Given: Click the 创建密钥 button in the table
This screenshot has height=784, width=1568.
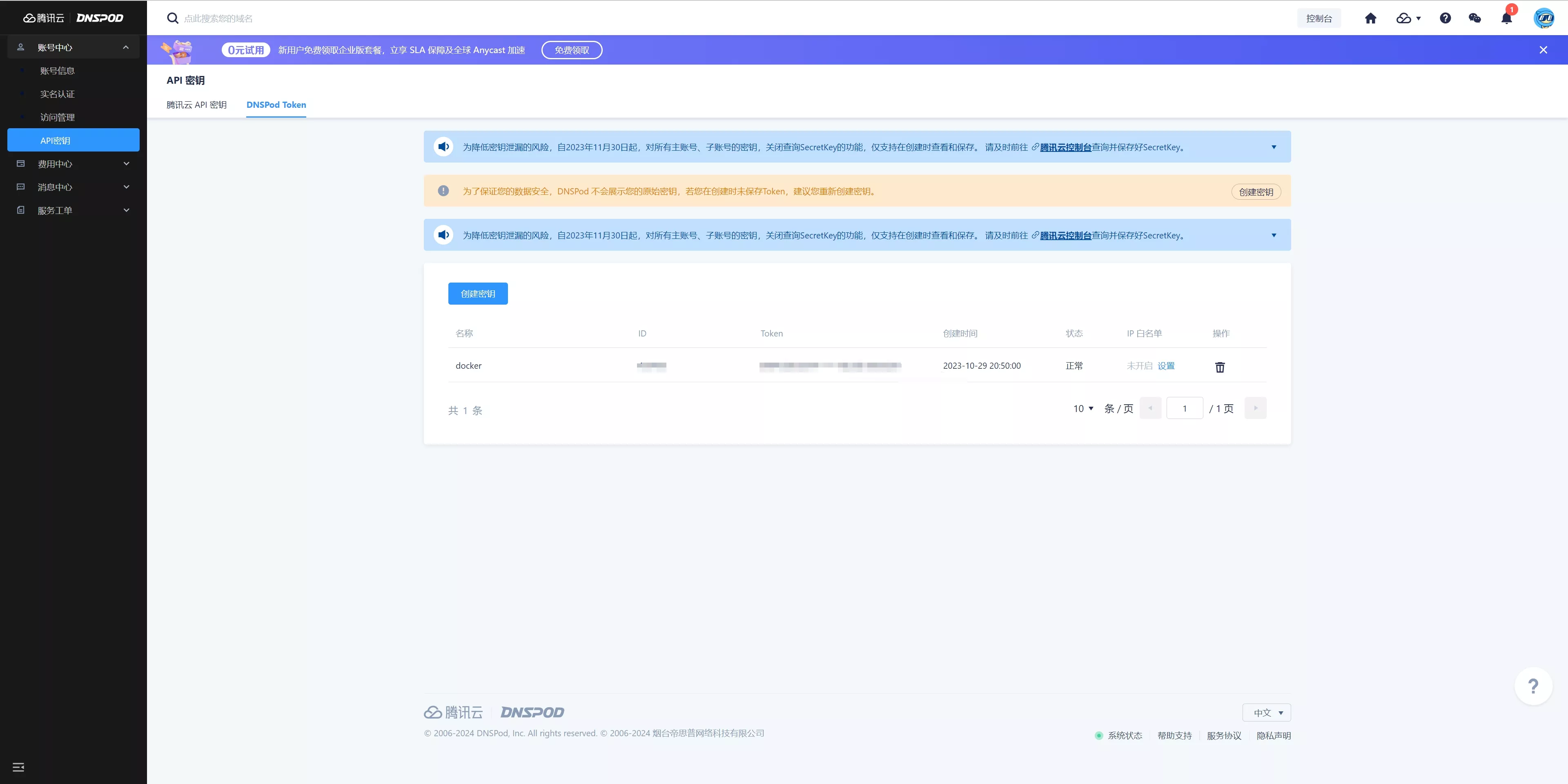Looking at the screenshot, I should coord(477,293).
